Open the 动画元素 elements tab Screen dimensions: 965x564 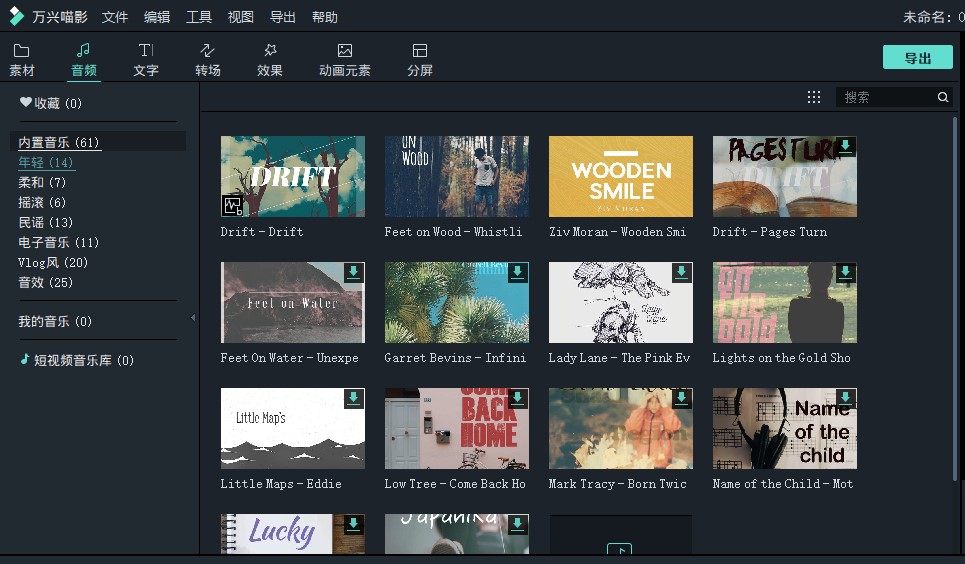pyautogui.click(x=345, y=59)
